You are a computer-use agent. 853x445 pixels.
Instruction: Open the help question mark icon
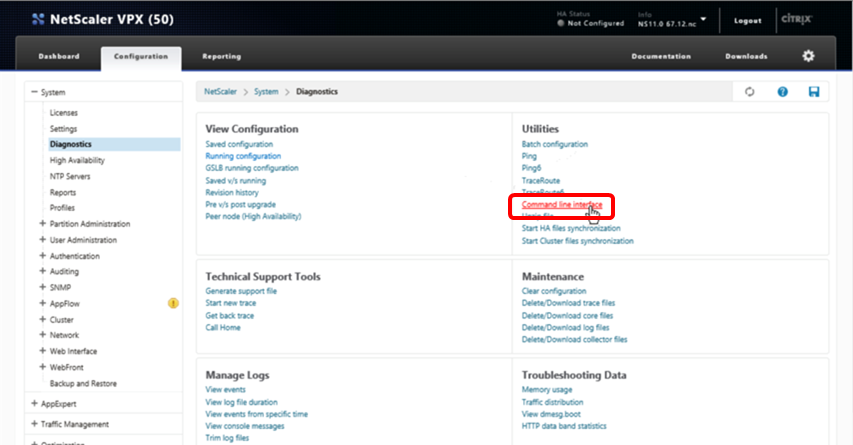[782, 92]
